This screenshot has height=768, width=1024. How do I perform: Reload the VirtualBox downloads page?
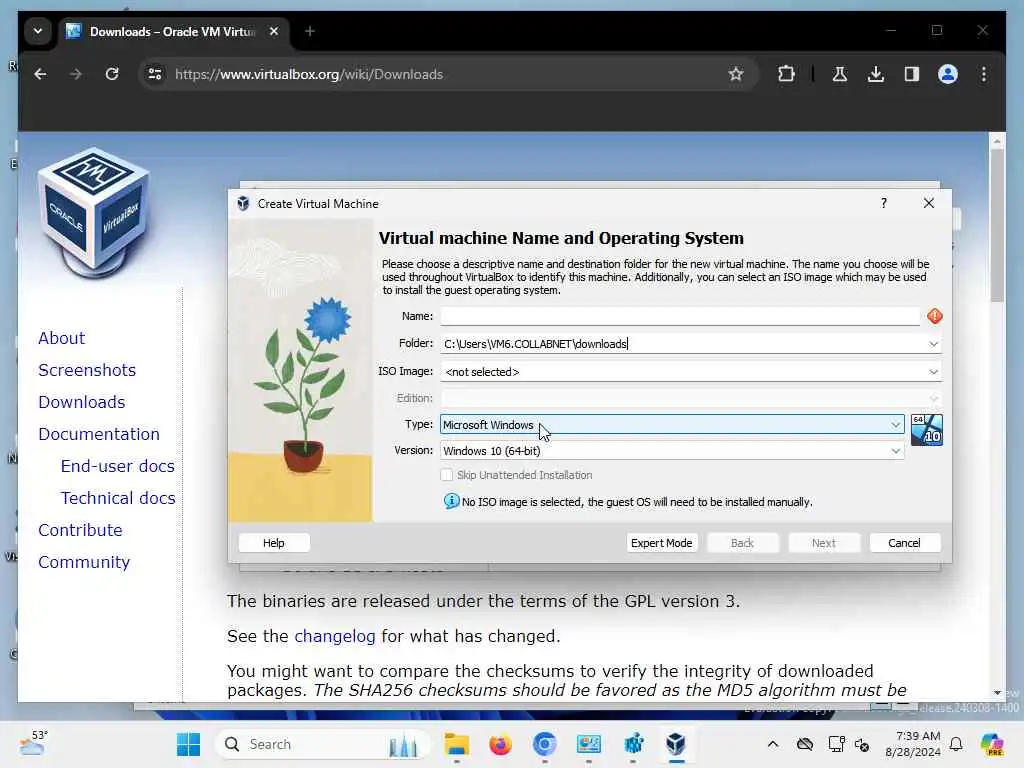click(x=112, y=74)
